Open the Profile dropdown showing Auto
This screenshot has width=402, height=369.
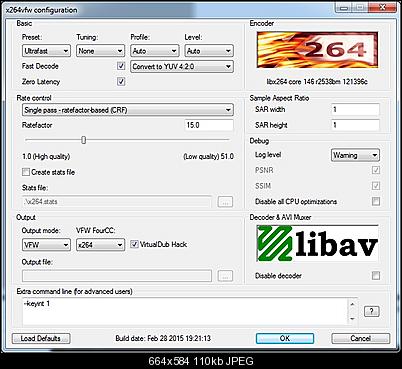coord(154,51)
